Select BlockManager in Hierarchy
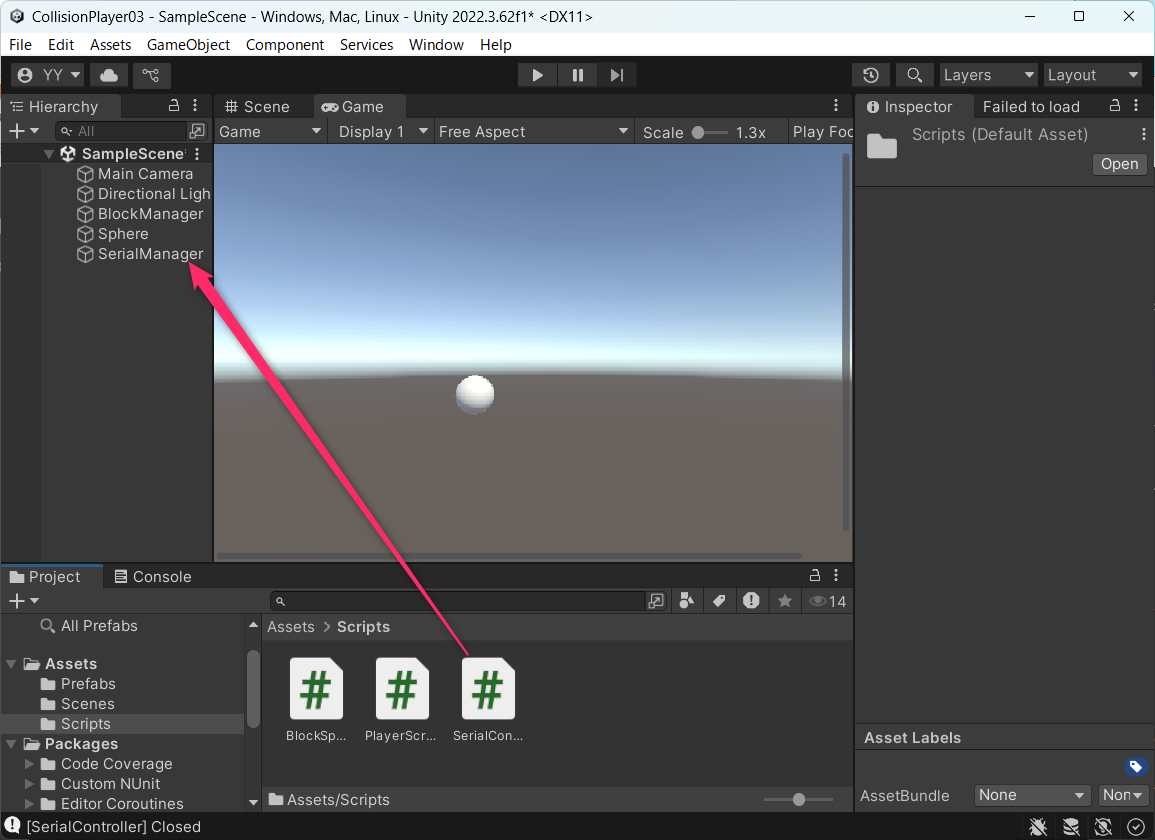The height and width of the screenshot is (840, 1155). pos(141,214)
